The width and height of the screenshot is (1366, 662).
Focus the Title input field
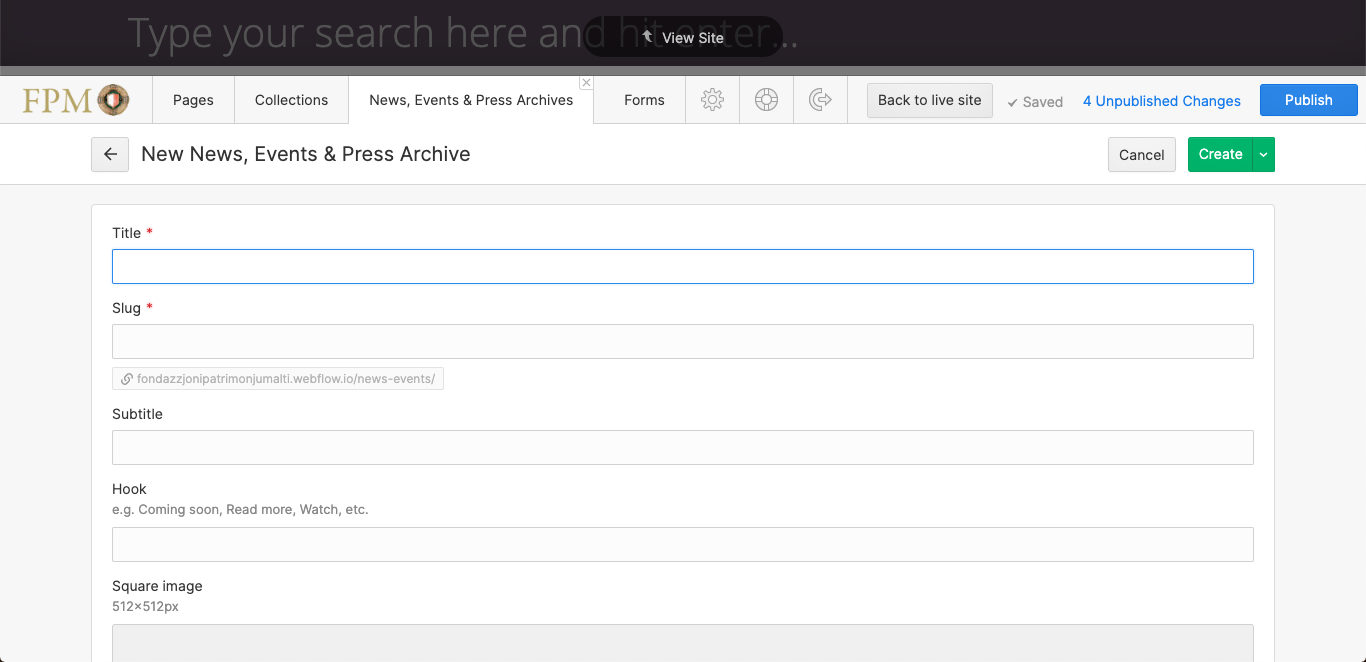tap(683, 266)
